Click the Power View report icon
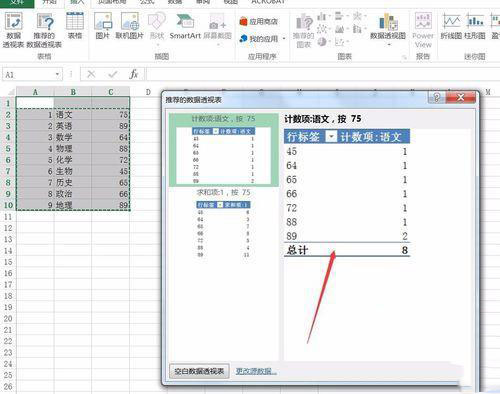This screenshot has width=500, height=394. tap(423, 21)
